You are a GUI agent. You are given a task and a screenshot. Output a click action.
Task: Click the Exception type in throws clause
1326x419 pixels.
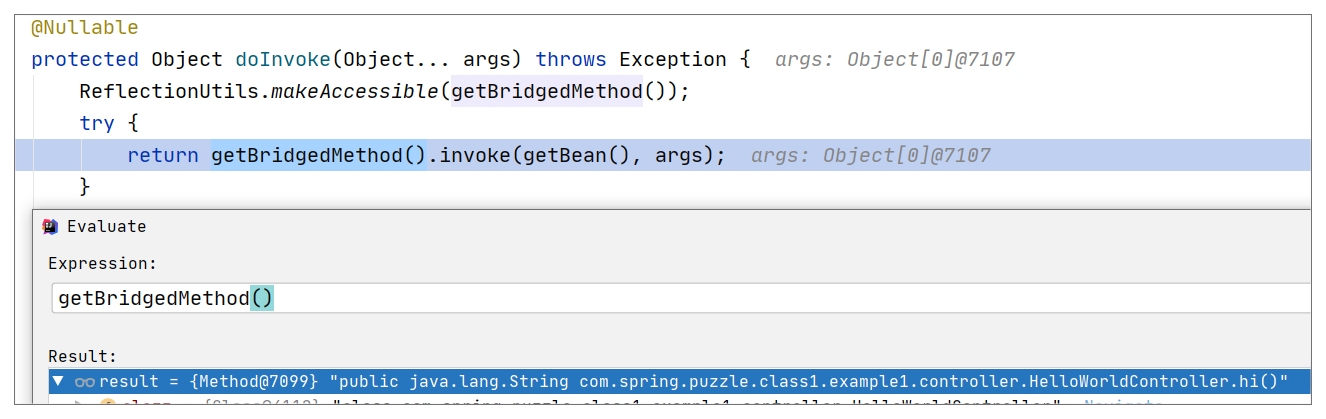672,59
